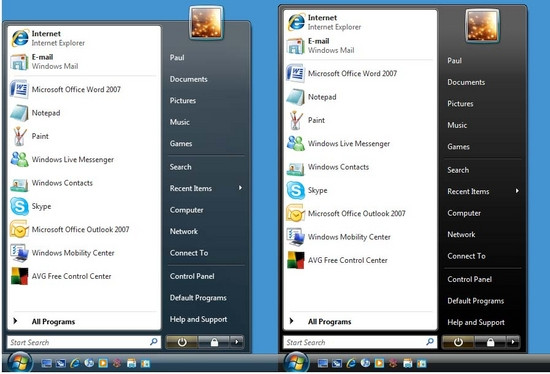This screenshot has height=374, width=550.
Task: Open Windows Mobility Center in the blue Start menu
Action: [84, 253]
